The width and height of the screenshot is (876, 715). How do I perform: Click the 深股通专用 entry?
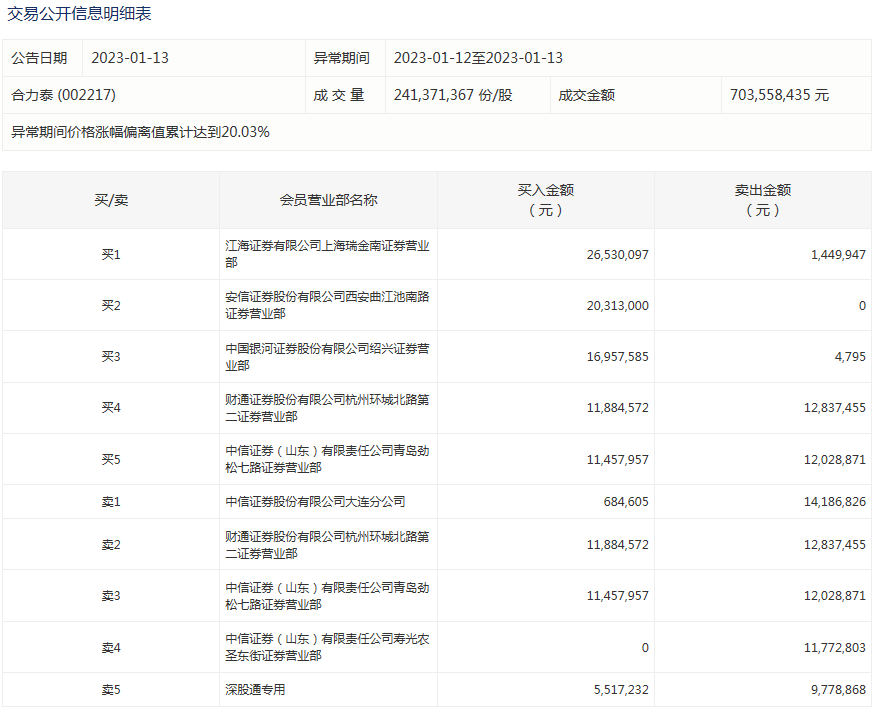[x=255, y=690]
